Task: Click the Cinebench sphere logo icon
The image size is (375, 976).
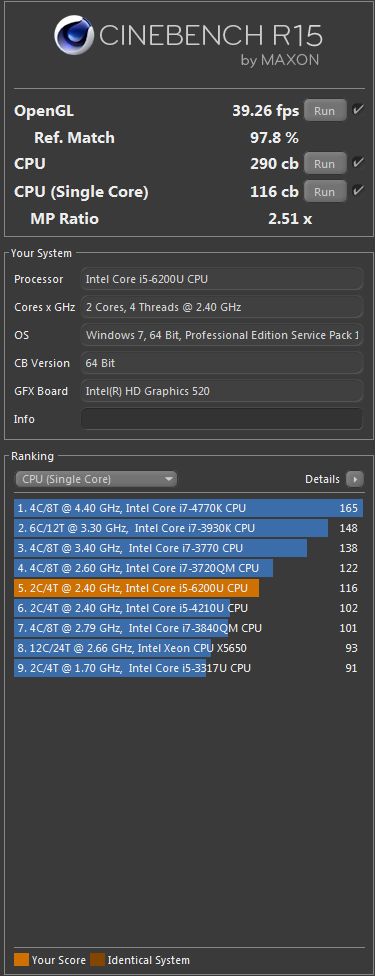Action: (74, 35)
